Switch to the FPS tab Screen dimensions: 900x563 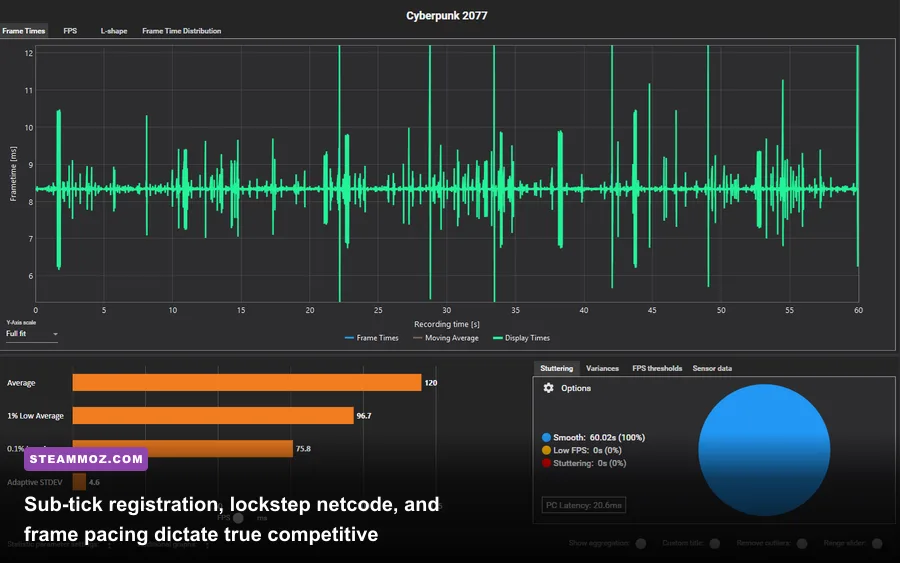coord(70,31)
